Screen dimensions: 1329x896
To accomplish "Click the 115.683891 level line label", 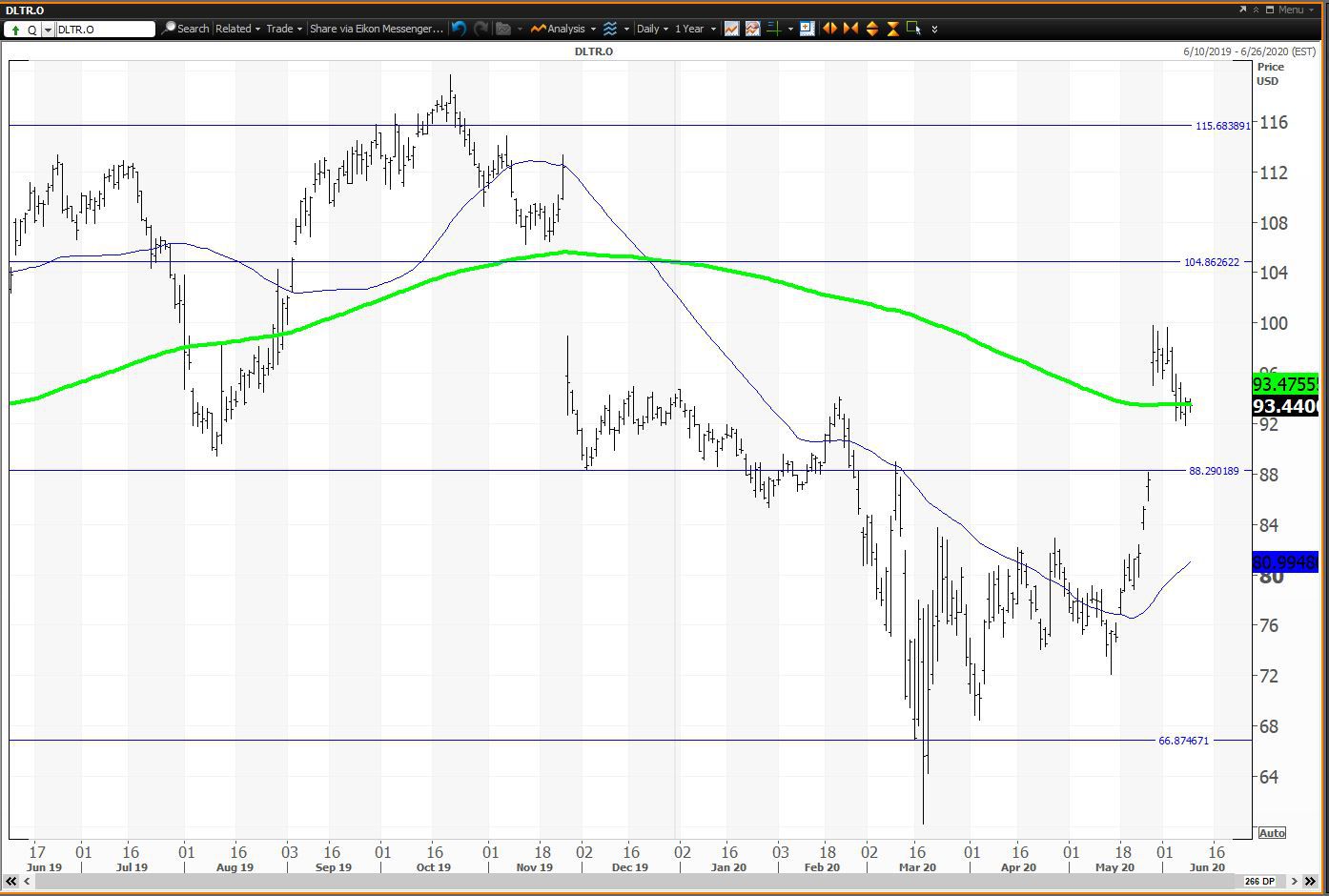I will tap(1223, 126).
